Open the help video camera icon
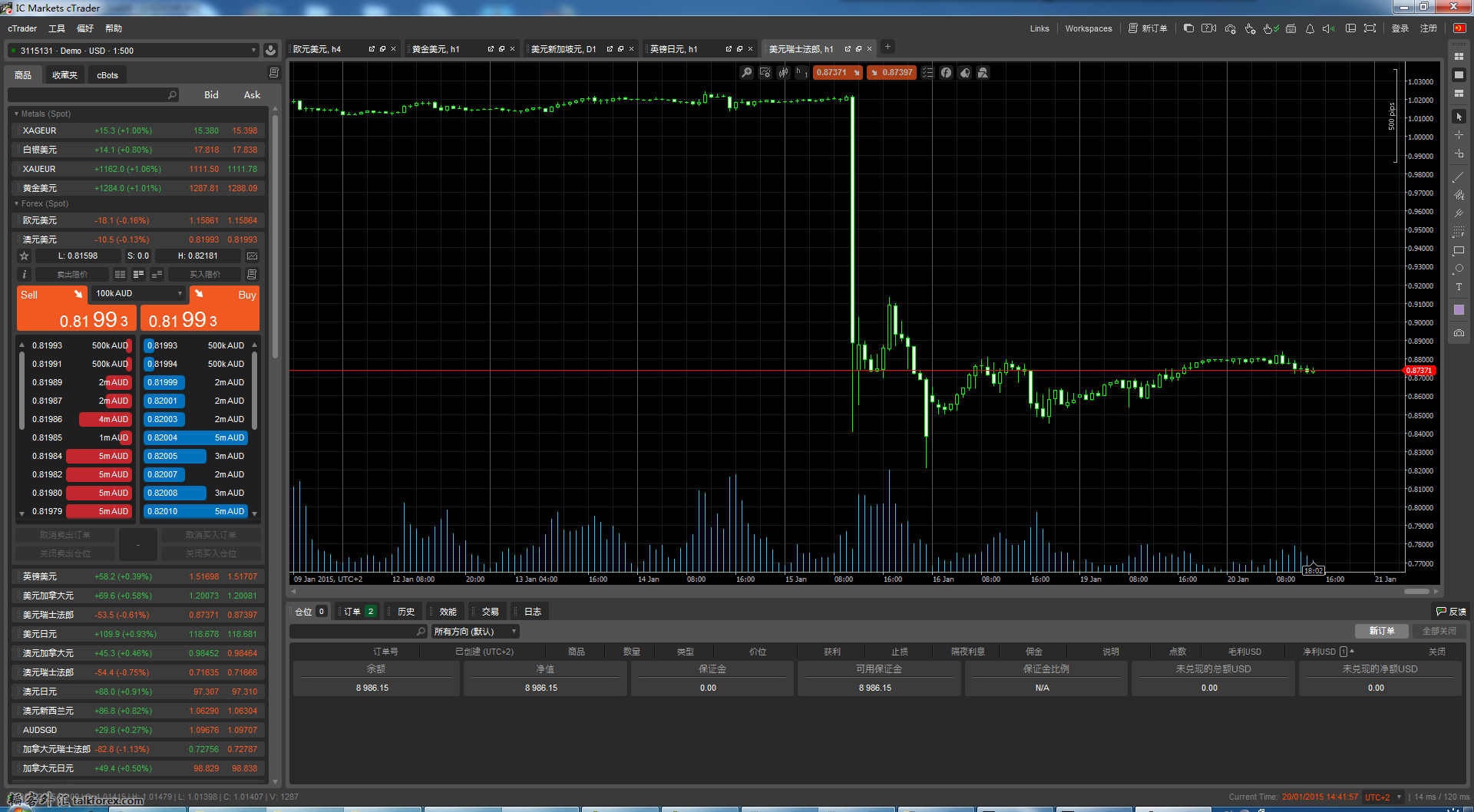1474x812 pixels. click(1208, 28)
